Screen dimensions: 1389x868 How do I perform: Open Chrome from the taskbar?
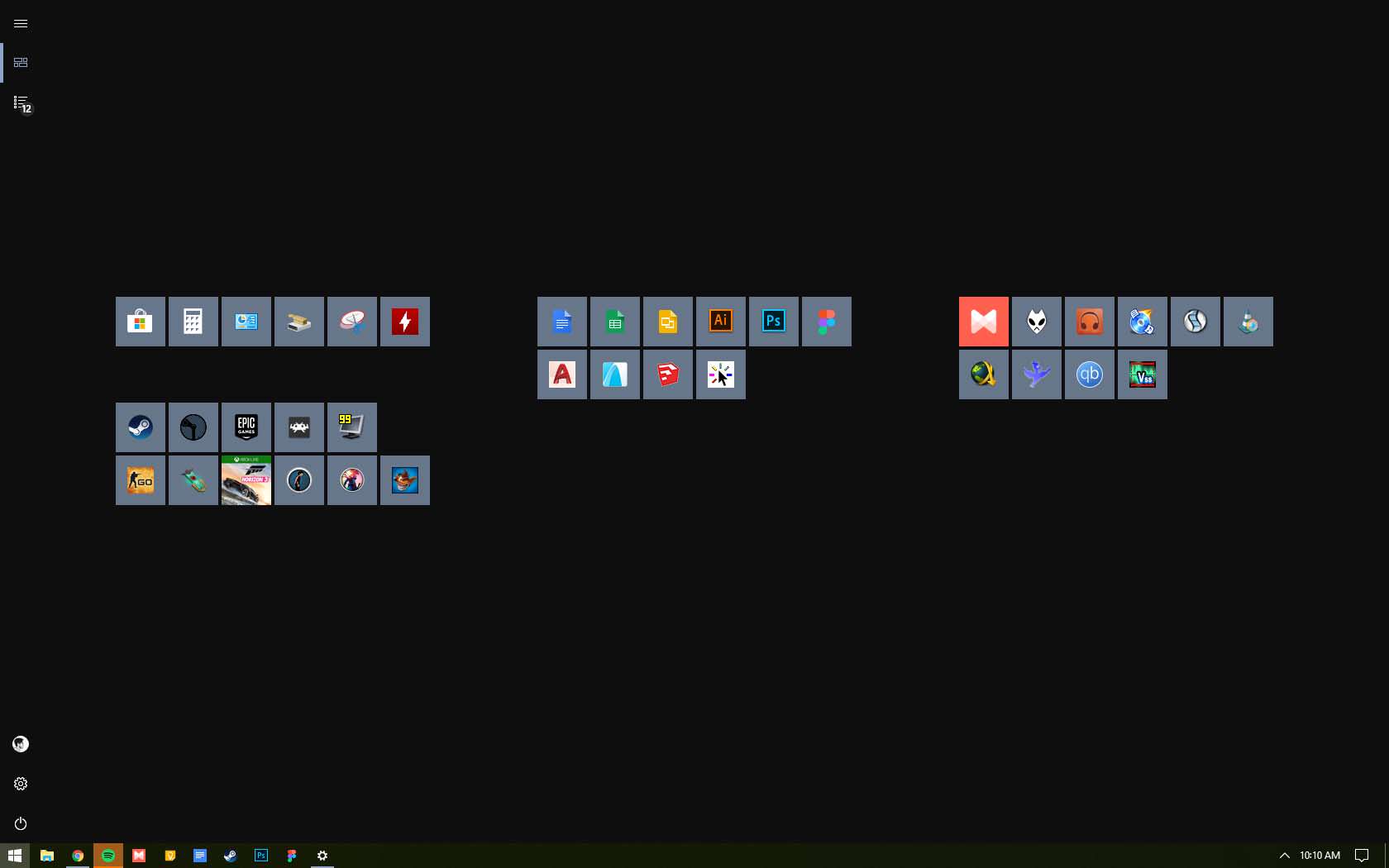(78, 856)
